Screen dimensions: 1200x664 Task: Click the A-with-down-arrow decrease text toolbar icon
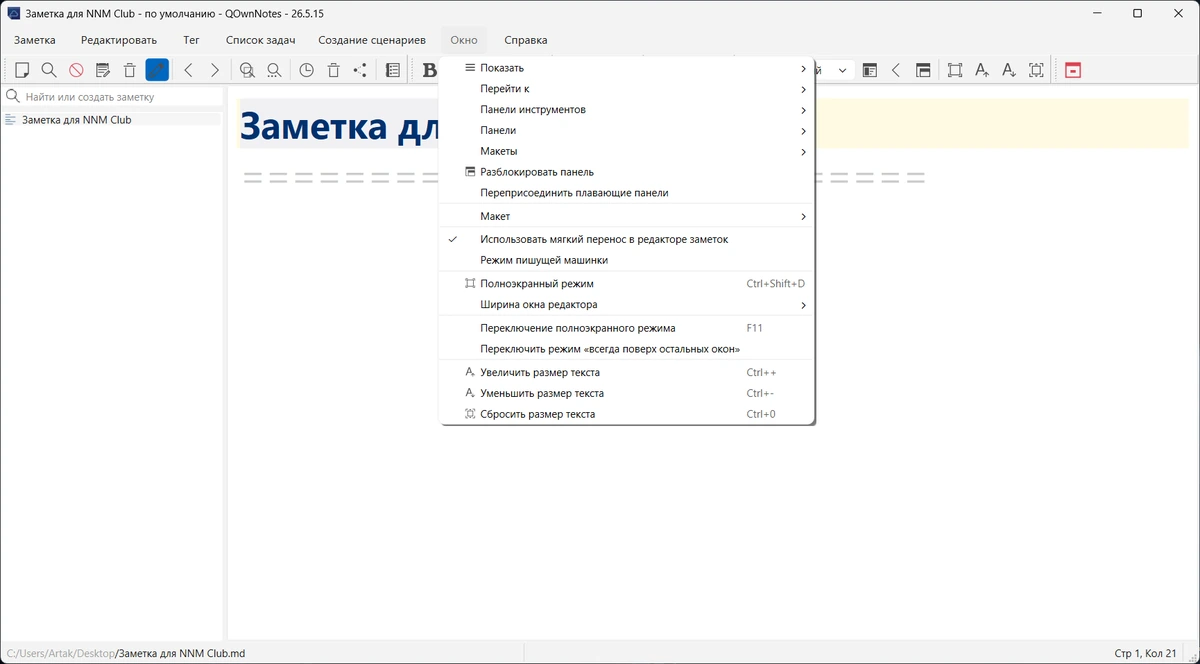pos(1009,70)
